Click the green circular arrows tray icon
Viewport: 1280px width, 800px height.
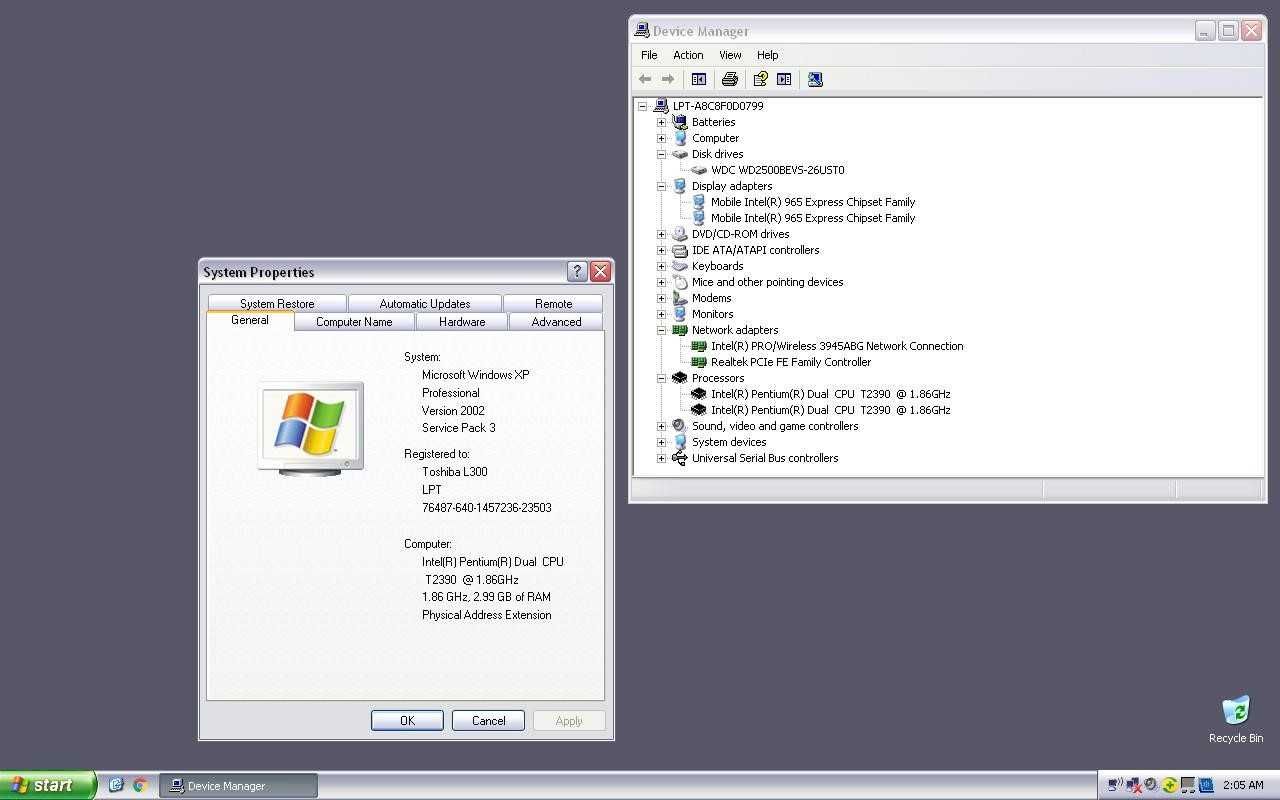tap(1169, 785)
